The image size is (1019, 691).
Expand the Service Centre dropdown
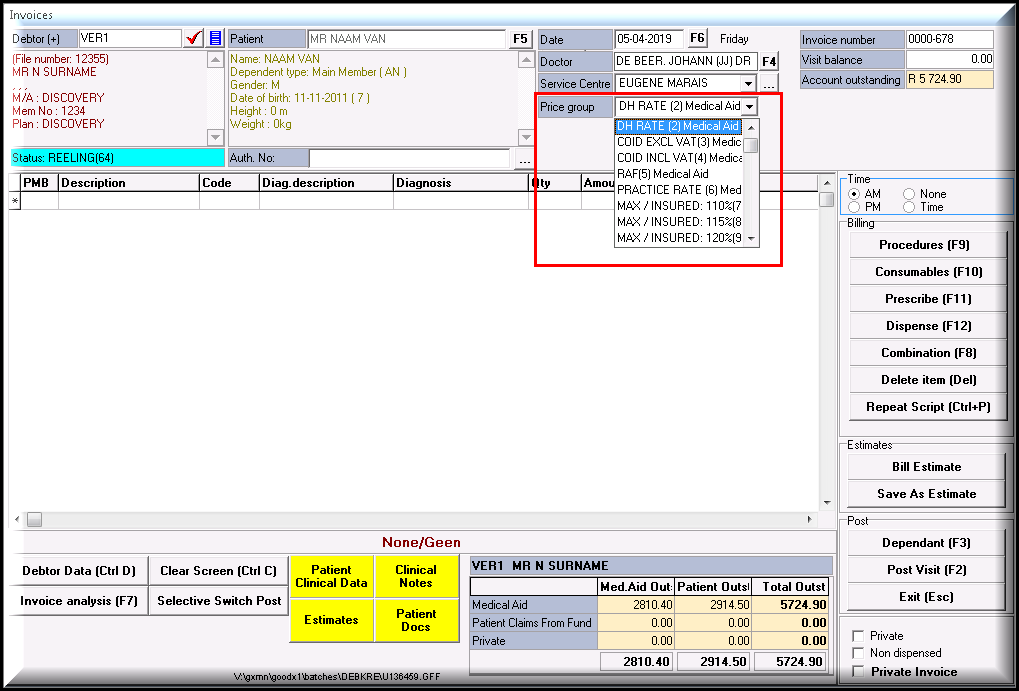pos(747,84)
